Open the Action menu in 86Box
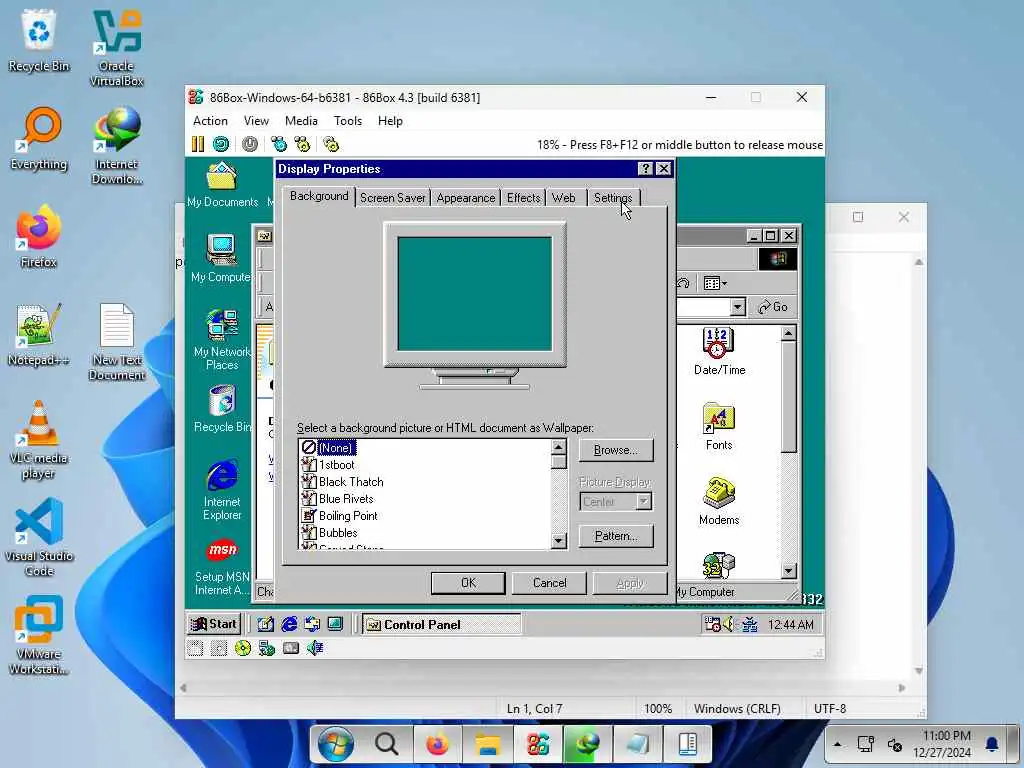 pos(210,121)
